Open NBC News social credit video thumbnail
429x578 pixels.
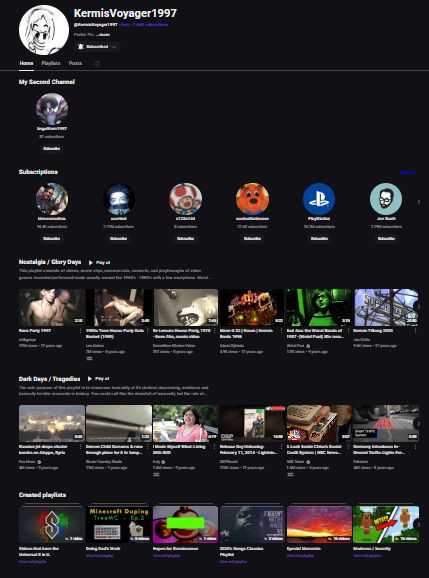point(319,423)
